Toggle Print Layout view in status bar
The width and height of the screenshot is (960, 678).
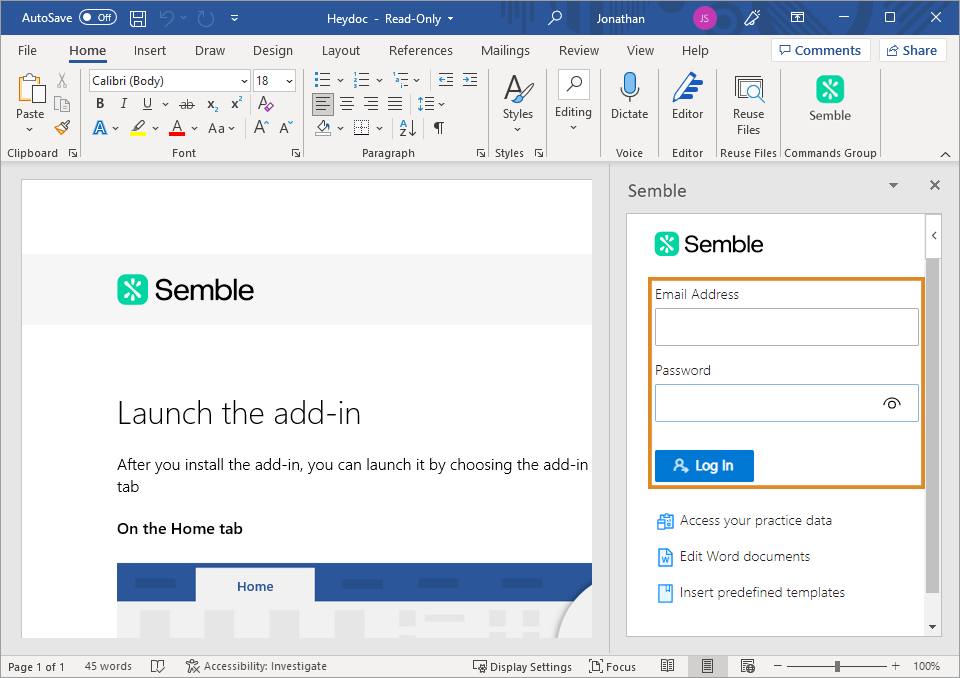coord(707,666)
